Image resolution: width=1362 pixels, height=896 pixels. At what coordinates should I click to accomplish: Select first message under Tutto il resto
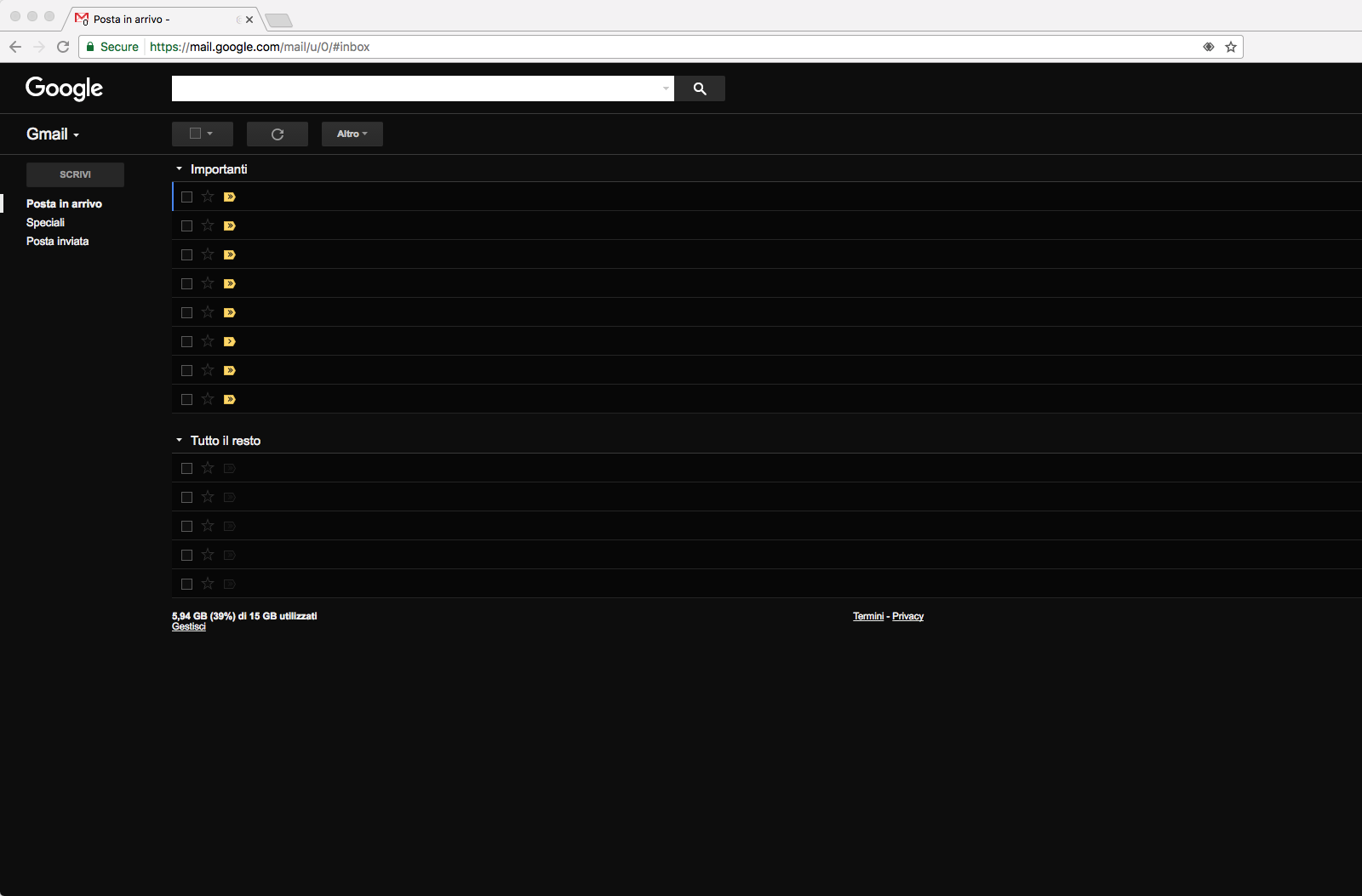[x=187, y=469]
